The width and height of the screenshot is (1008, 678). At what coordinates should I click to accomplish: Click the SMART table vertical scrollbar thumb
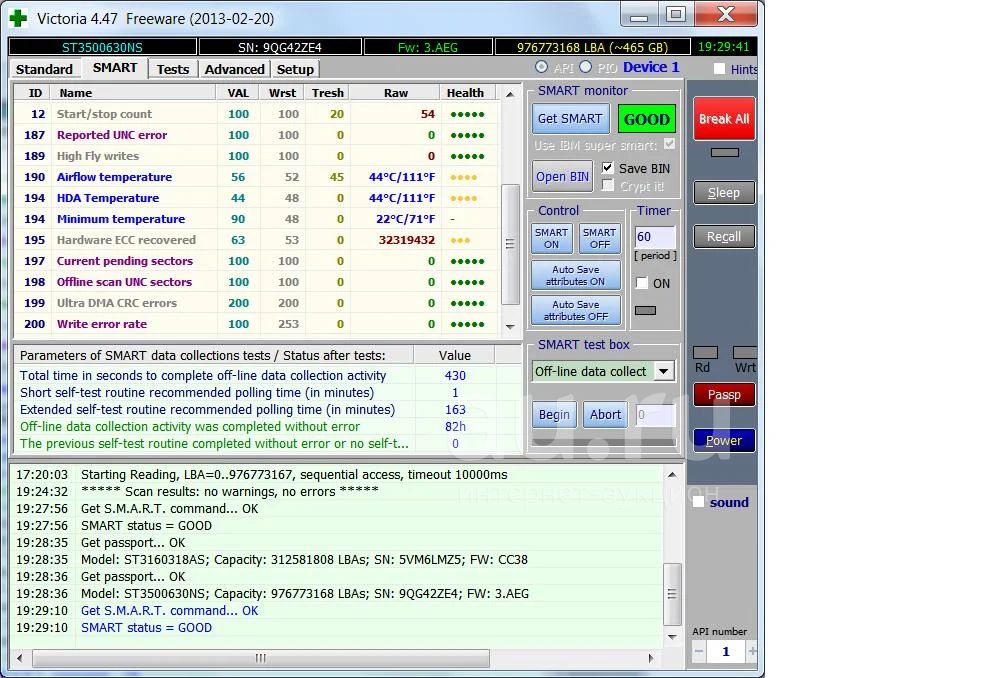click(510, 244)
